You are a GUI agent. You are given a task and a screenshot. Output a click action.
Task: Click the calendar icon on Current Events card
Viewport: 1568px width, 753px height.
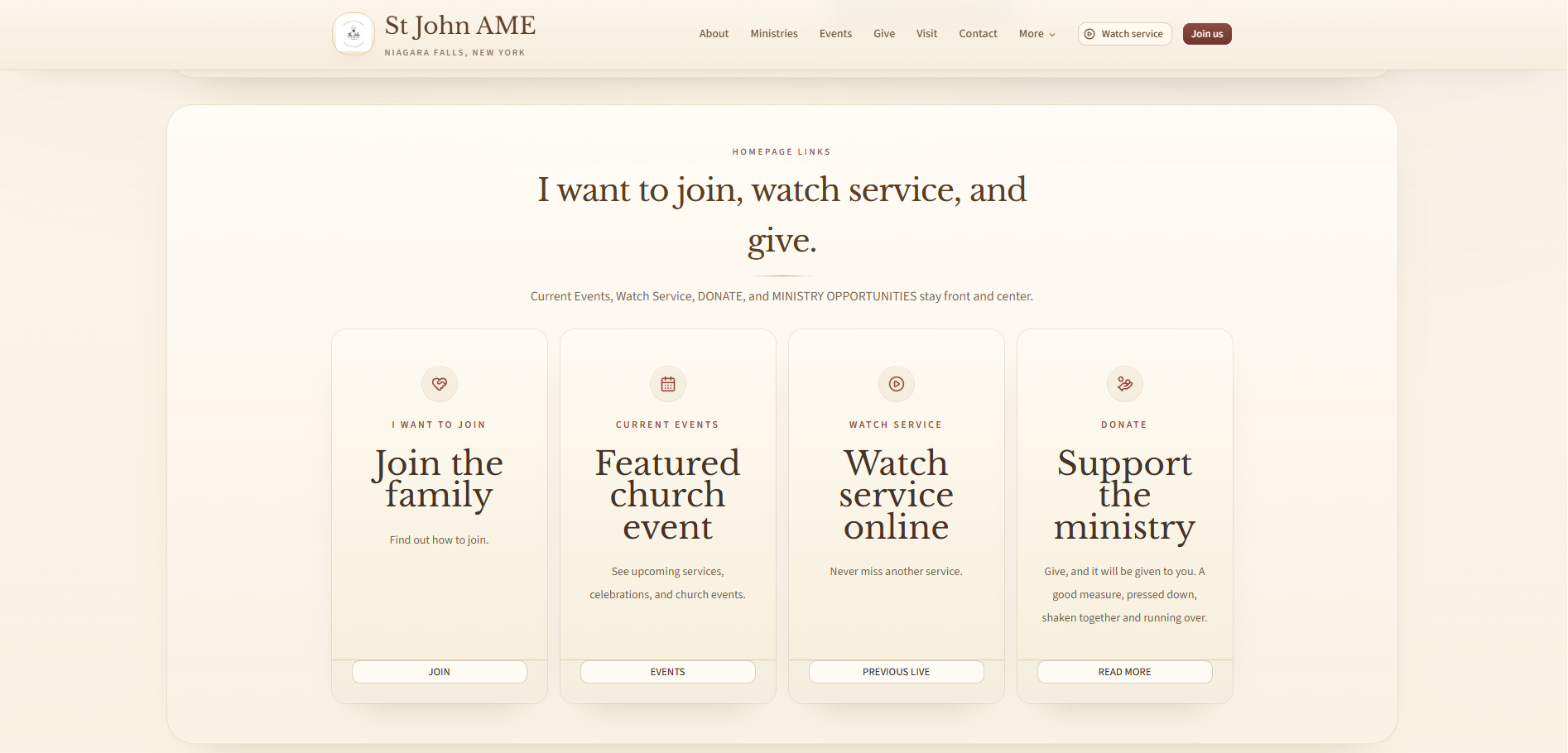click(x=667, y=383)
